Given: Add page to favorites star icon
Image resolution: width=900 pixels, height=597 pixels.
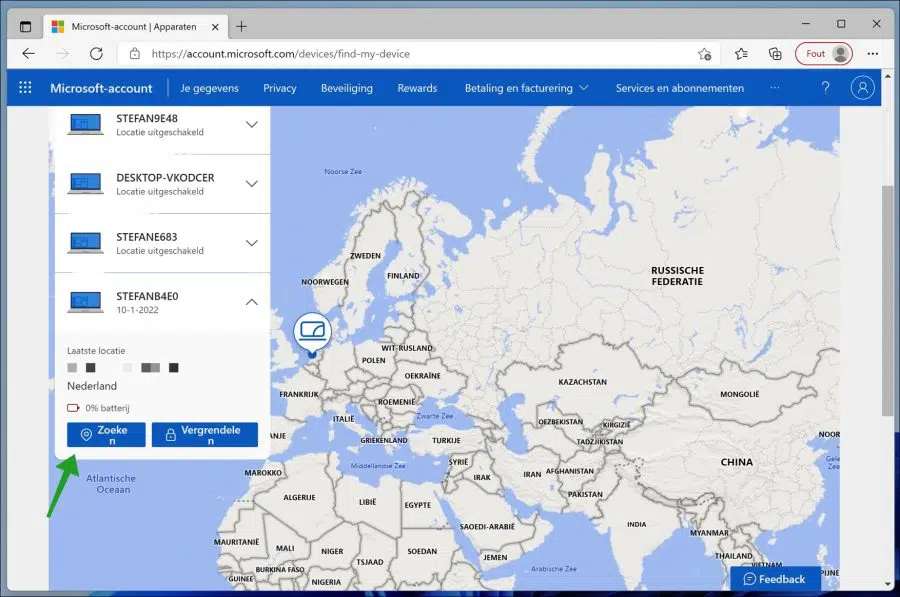Looking at the screenshot, I should click(x=705, y=54).
